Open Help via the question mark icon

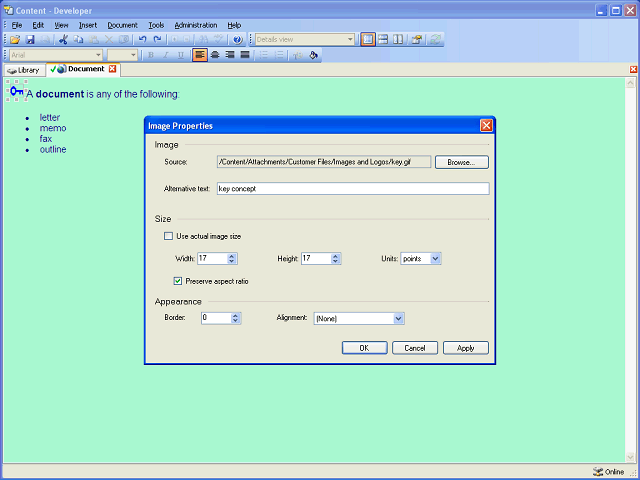(x=238, y=40)
